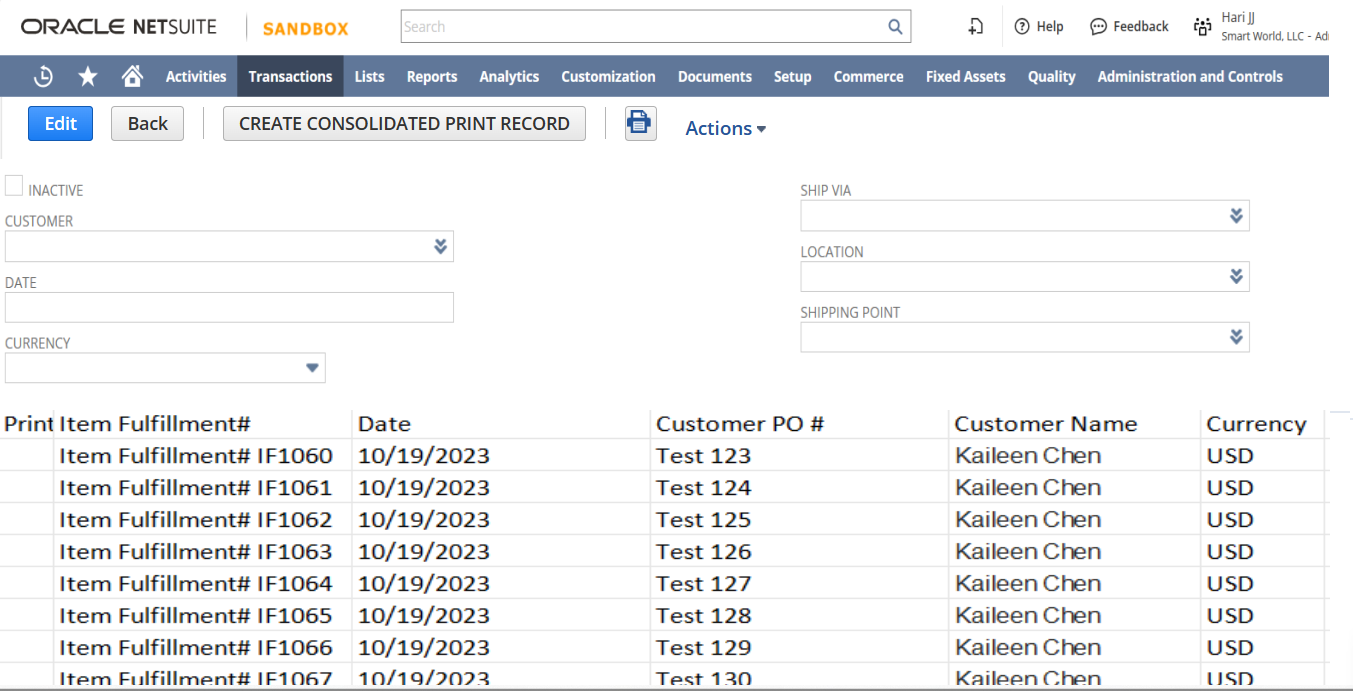Open the role switcher for Hari JJ

(x=1202, y=27)
